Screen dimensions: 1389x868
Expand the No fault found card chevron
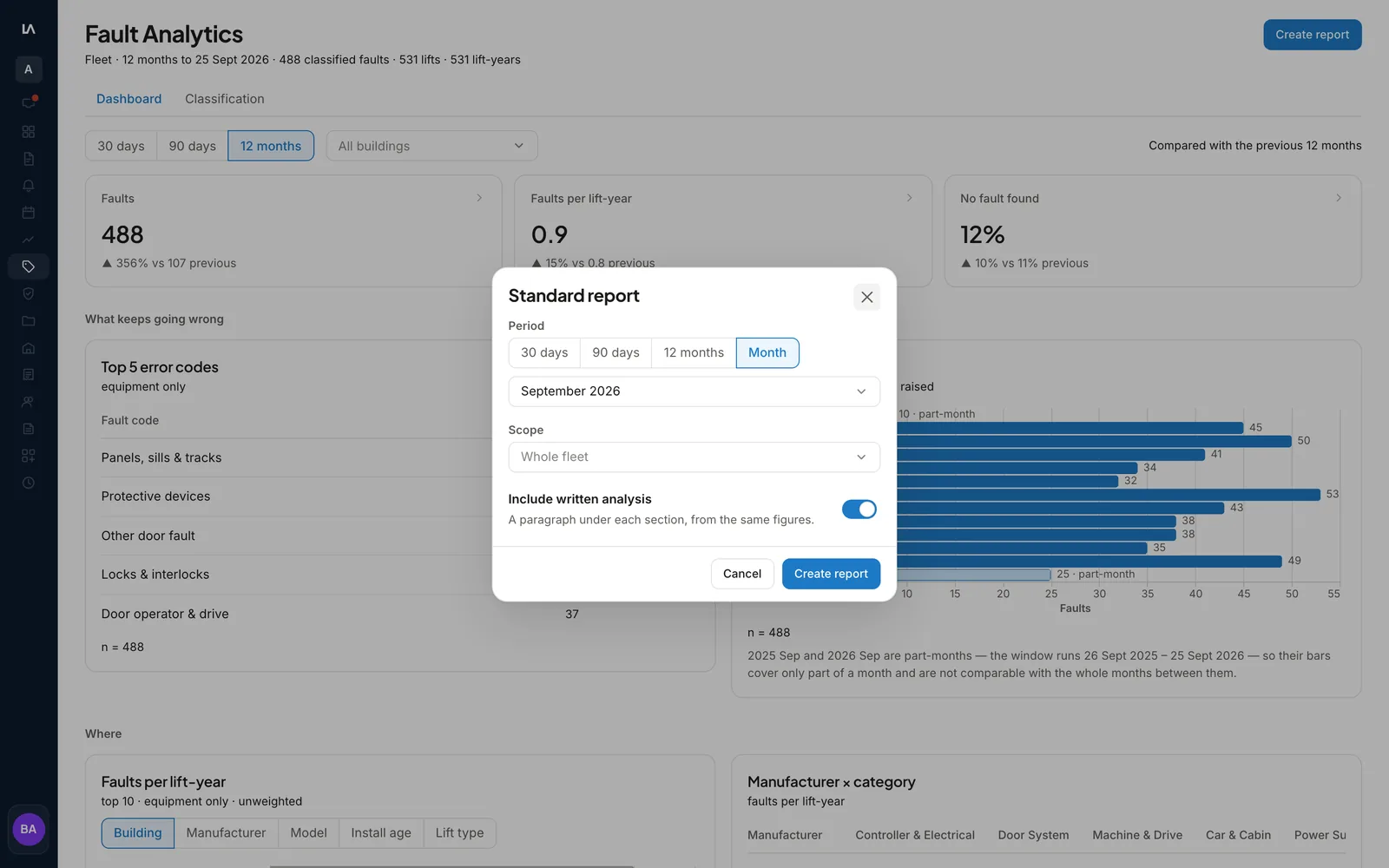tap(1338, 198)
